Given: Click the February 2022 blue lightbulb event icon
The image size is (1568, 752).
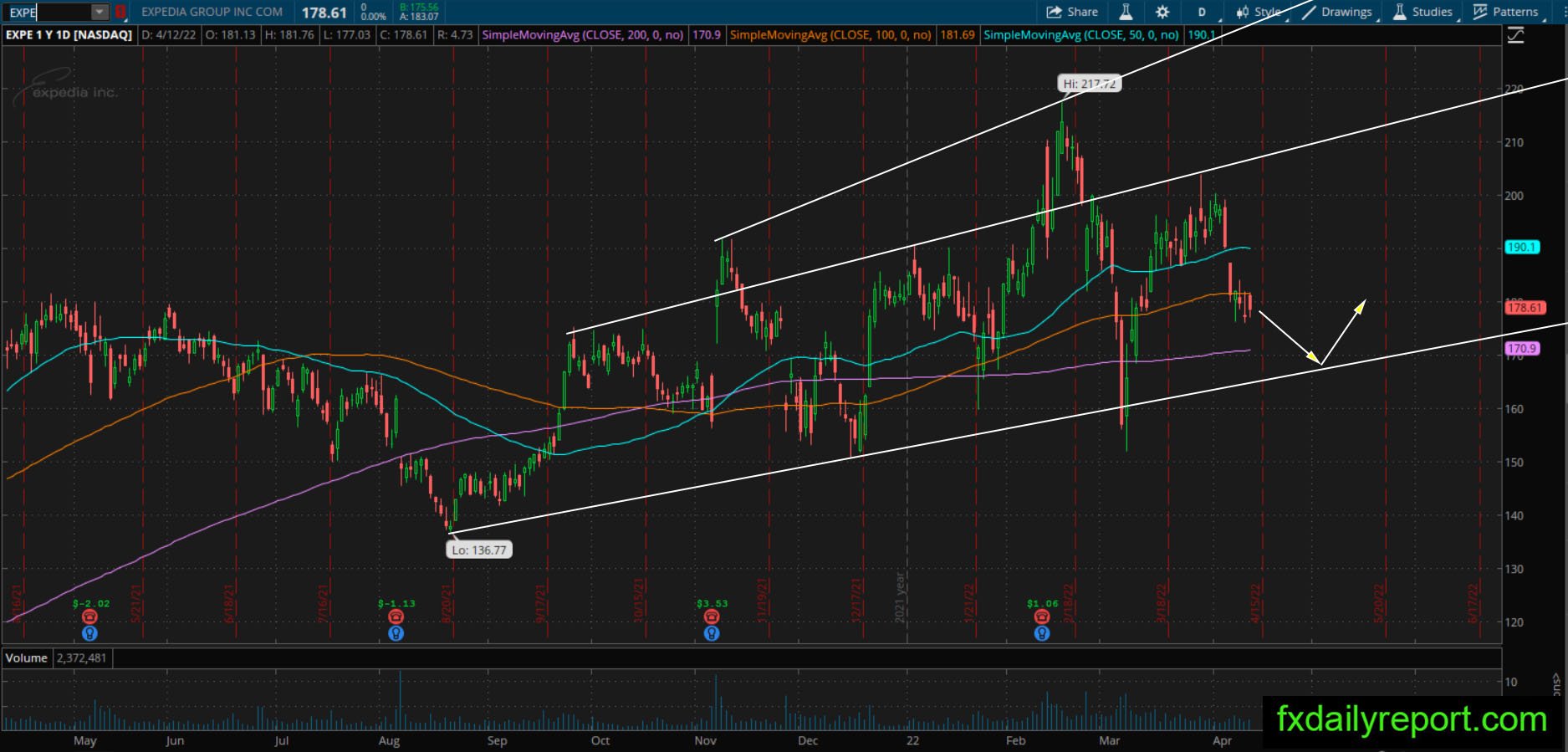Looking at the screenshot, I should tap(1041, 633).
